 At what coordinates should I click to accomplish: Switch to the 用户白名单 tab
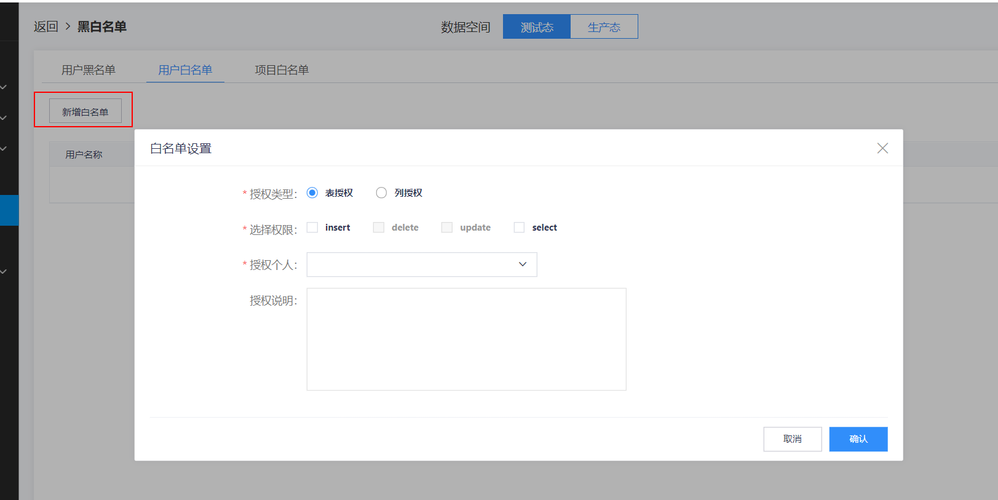[x=185, y=70]
